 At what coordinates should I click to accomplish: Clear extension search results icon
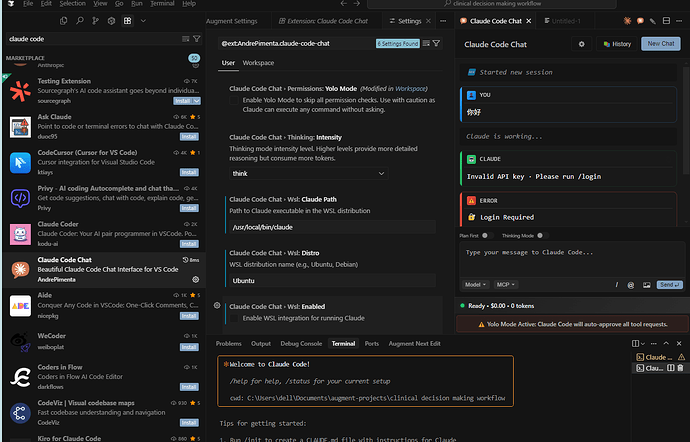coord(186,39)
